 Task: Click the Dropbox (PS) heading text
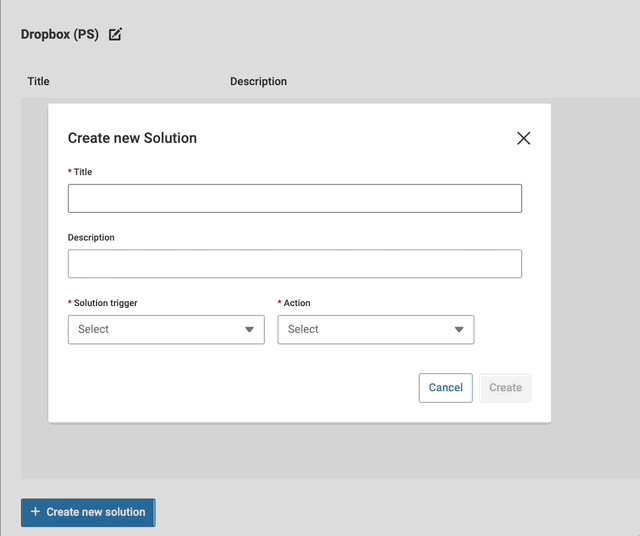pyautogui.click(x=60, y=34)
